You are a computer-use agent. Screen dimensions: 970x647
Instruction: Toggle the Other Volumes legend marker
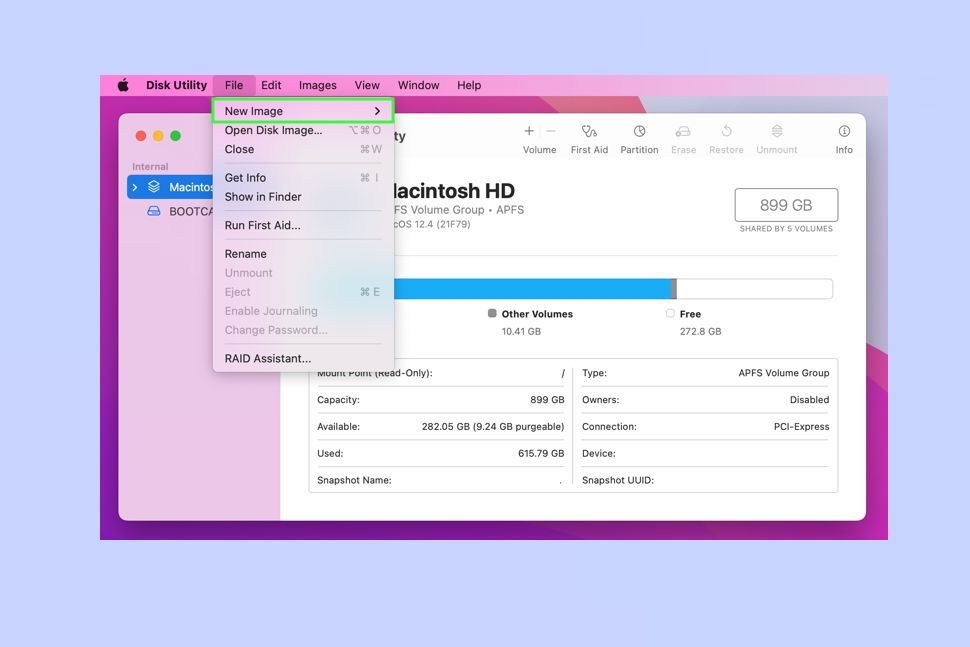(x=489, y=313)
